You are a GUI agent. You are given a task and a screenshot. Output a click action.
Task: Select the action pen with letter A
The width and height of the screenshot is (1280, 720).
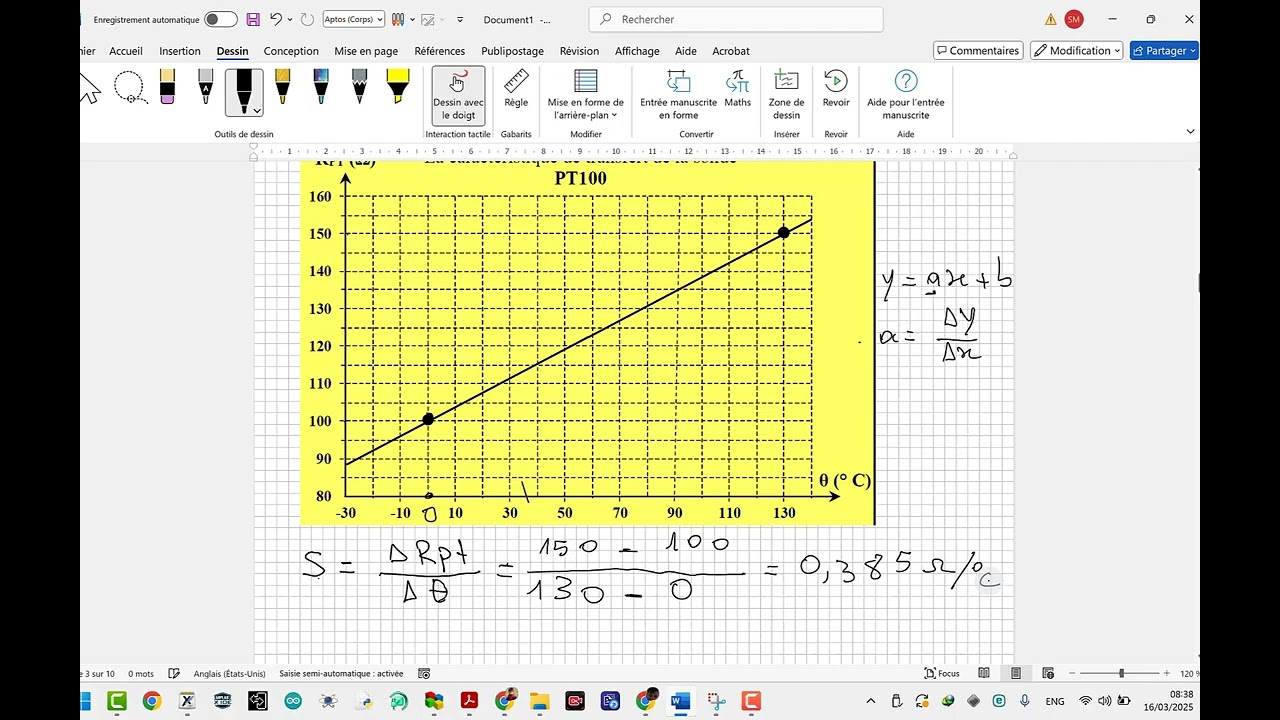pos(205,87)
